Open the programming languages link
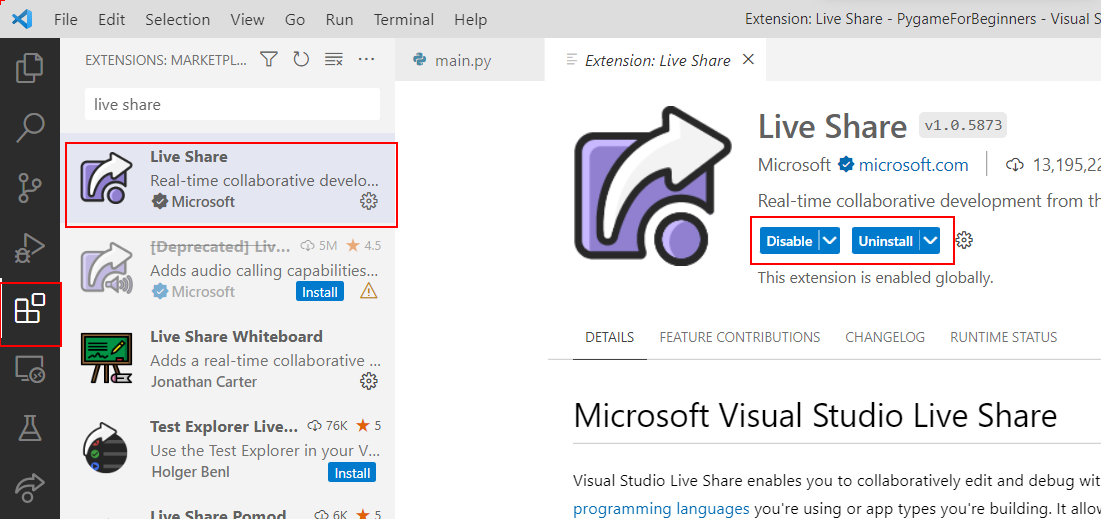Screen dimensions: 1101x519 point(661,508)
